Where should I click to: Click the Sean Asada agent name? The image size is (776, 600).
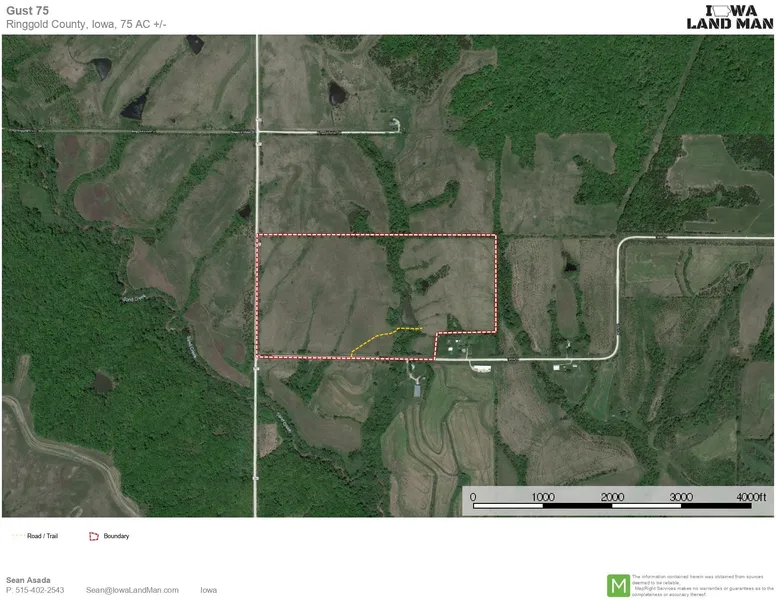(x=28, y=579)
